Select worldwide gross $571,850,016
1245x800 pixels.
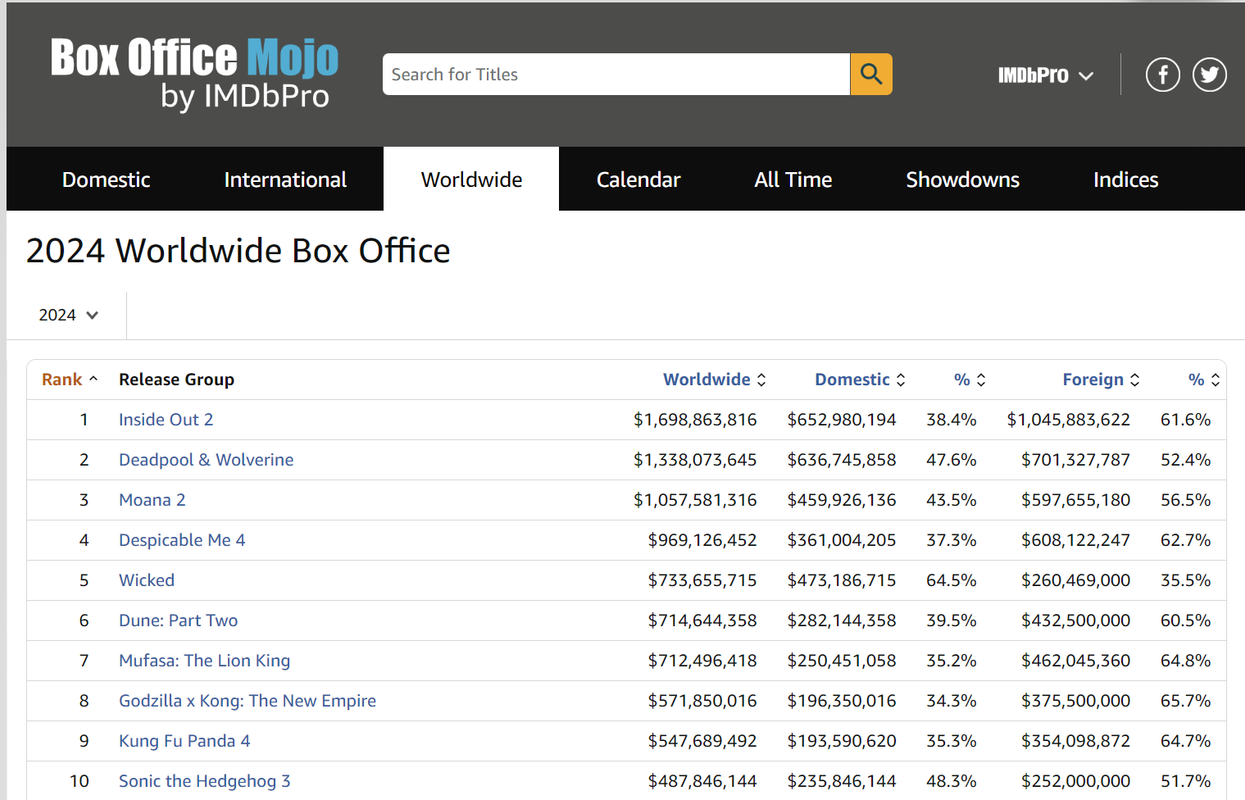[703, 700]
